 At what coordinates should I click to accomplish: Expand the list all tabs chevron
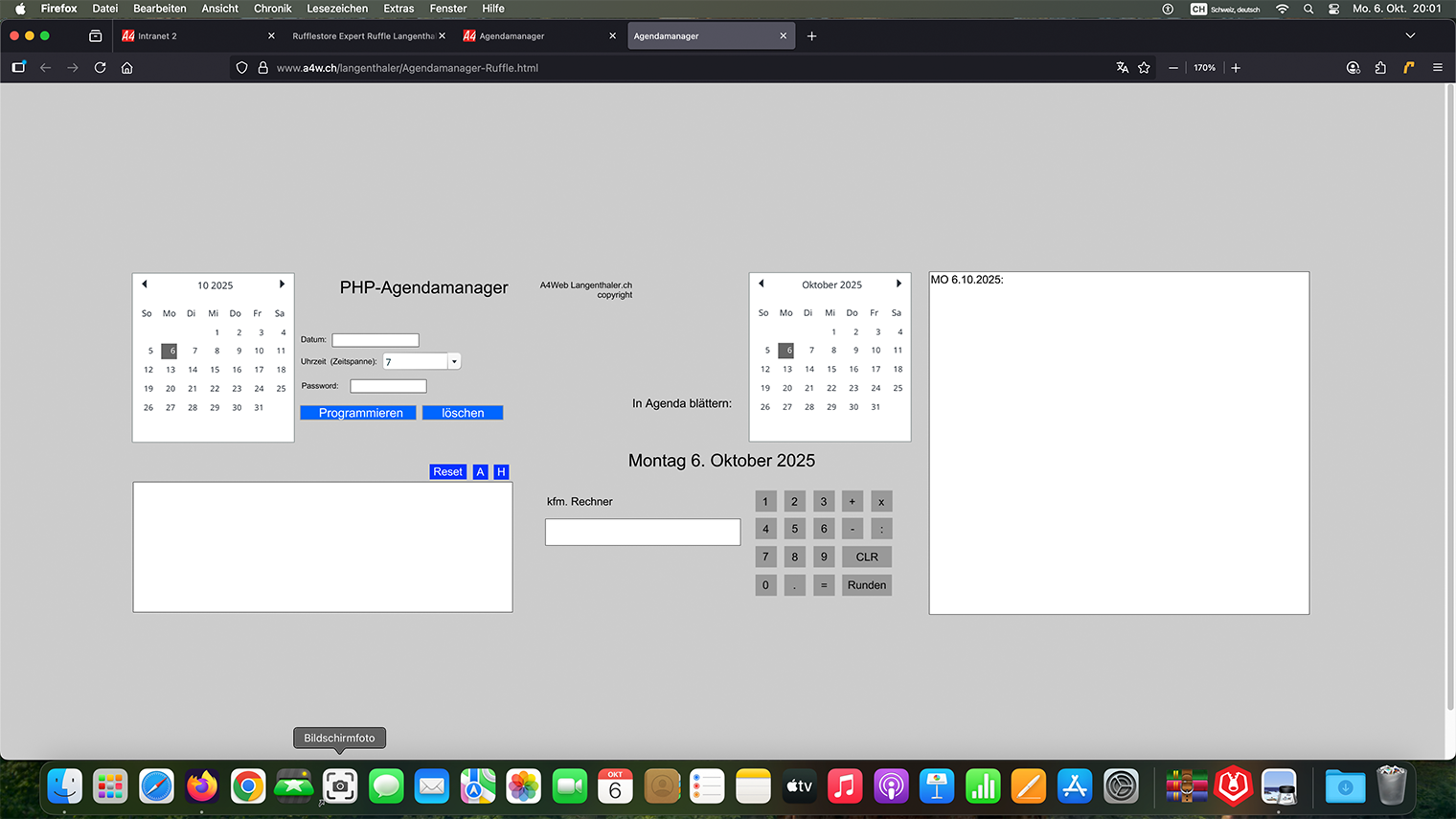coord(1410,36)
